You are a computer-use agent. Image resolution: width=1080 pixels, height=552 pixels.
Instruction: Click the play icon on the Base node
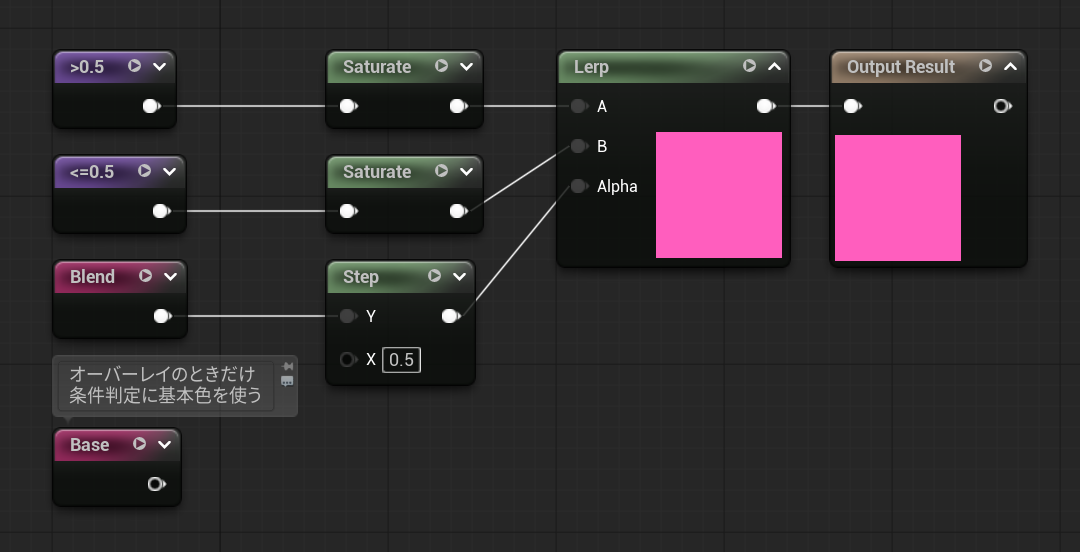(x=139, y=444)
